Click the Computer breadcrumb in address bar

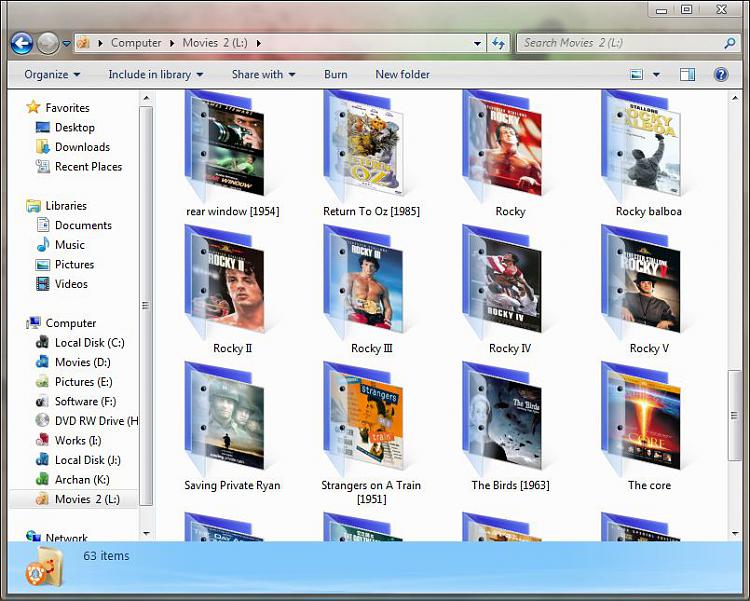click(x=136, y=43)
